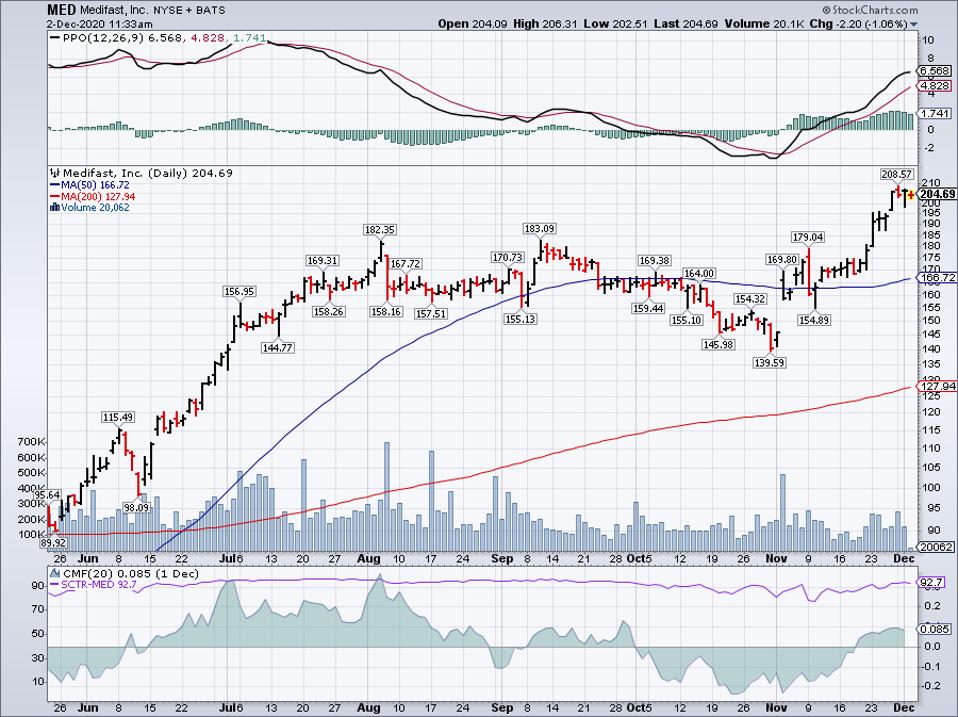Screen dimensions: 958x717
Task: Click the 89.92 starting low label
Action: click(53, 542)
